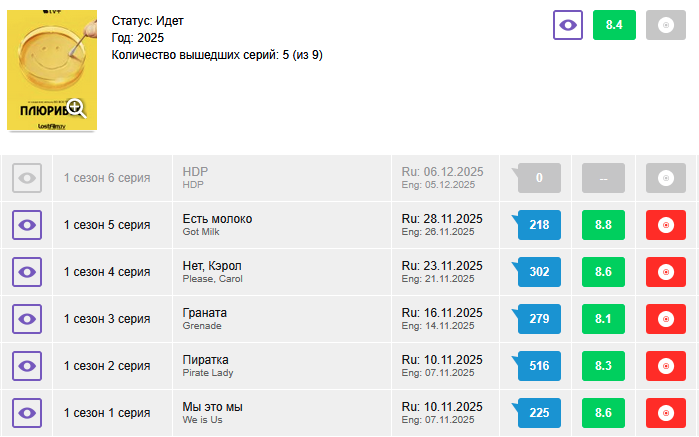Click grey disc icon beside series rating

coord(666,25)
